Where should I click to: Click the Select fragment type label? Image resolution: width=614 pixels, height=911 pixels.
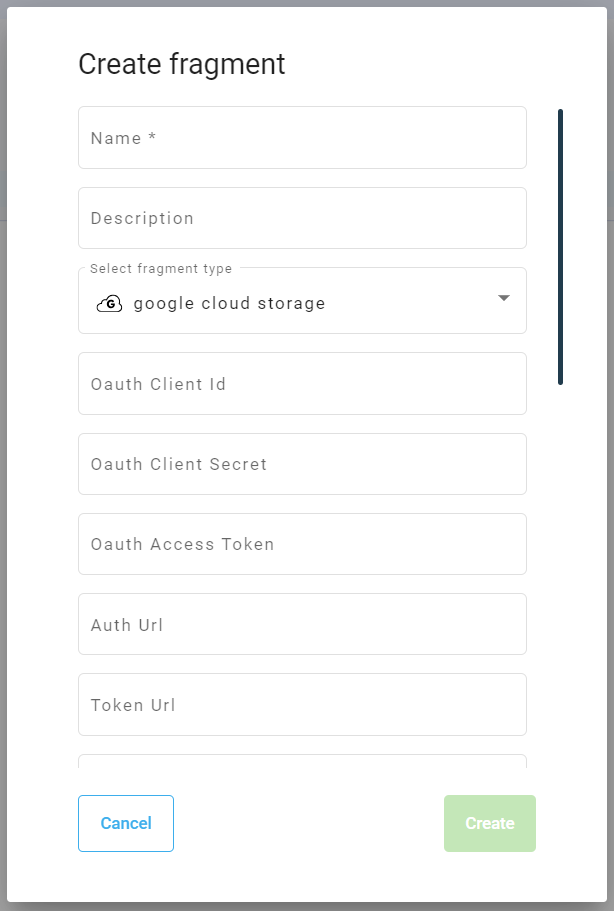click(159, 268)
